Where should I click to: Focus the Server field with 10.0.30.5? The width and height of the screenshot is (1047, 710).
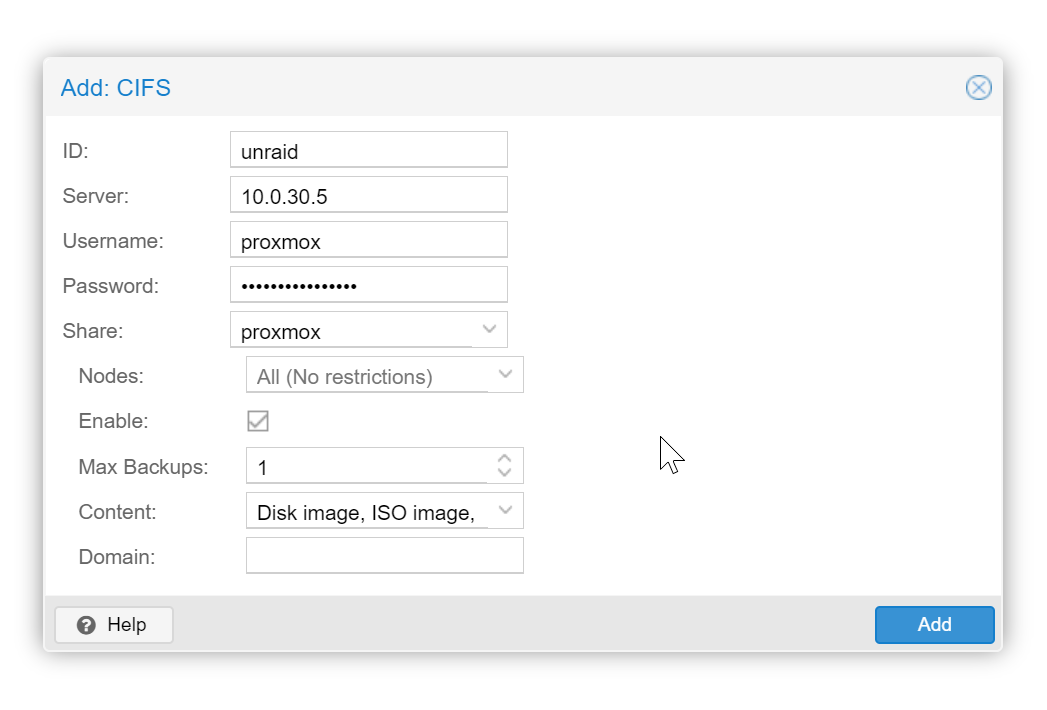pos(369,194)
